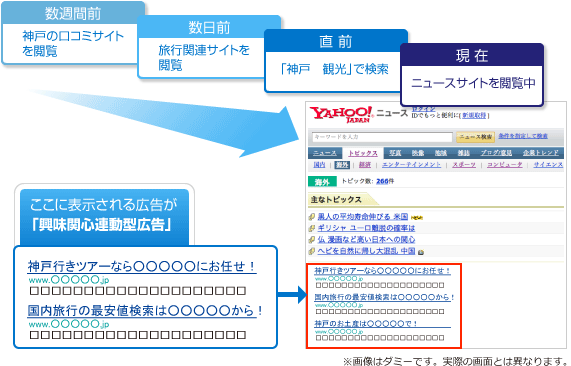Click the ログイン link
This screenshot has height=366, width=571.
pos(424,109)
